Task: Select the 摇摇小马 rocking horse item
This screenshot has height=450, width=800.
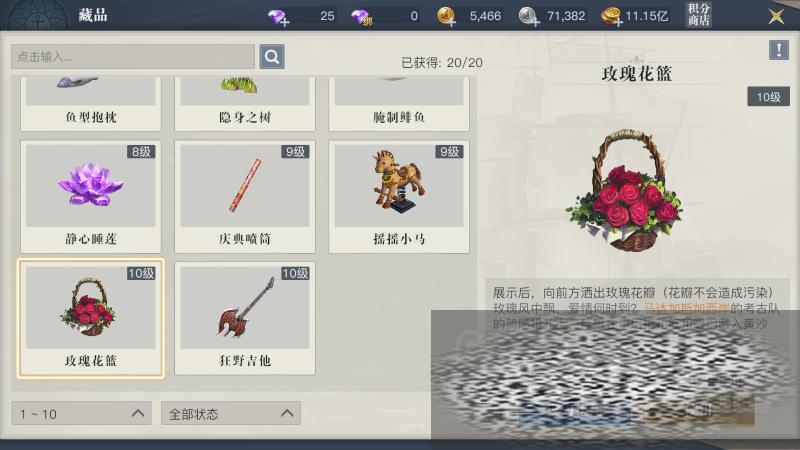Action: point(399,197)
